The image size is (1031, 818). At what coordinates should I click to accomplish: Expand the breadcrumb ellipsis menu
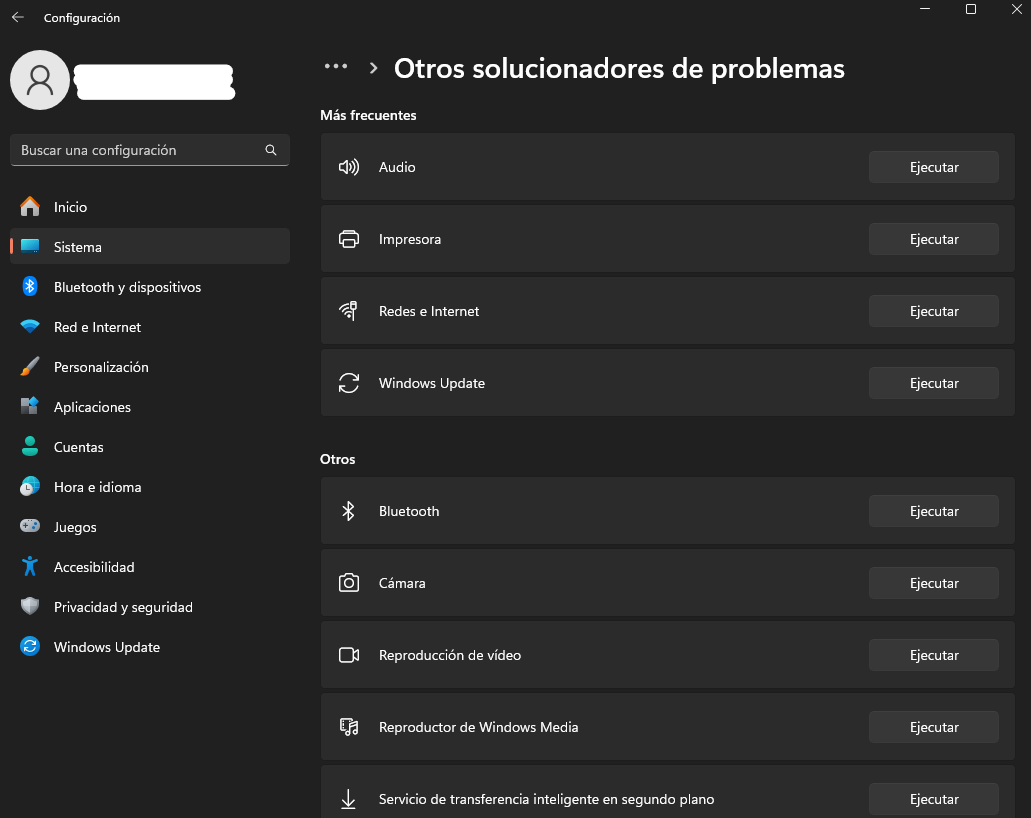tap(336, 66)
